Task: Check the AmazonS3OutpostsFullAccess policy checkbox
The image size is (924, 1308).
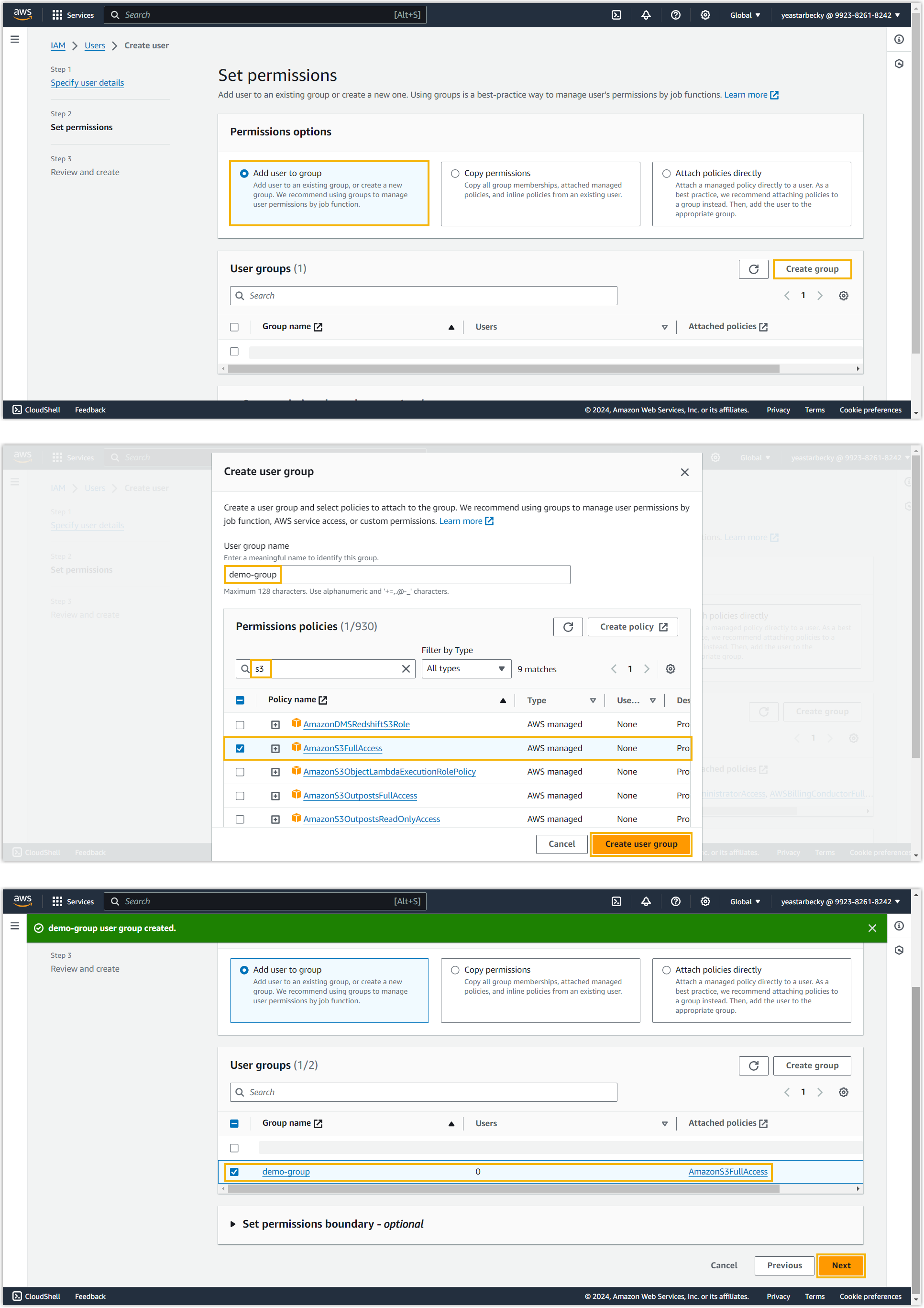Action: click(240, 796)
